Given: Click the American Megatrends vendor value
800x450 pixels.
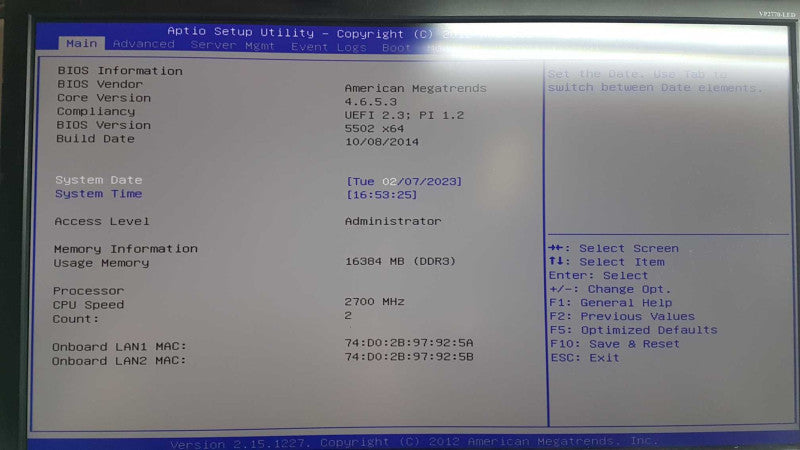Looking at the screenshot, I should [415, 88].
